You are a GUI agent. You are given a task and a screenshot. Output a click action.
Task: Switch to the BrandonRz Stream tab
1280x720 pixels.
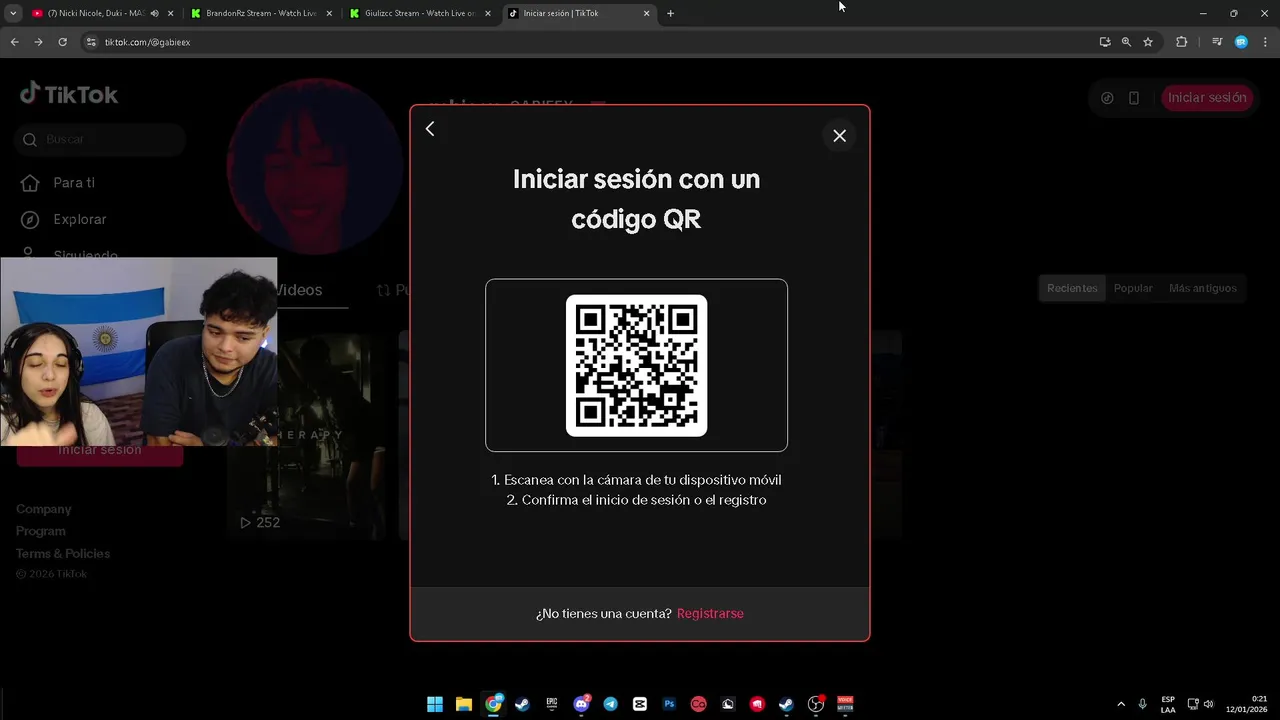pyautogui.click(x=262, y=14)
